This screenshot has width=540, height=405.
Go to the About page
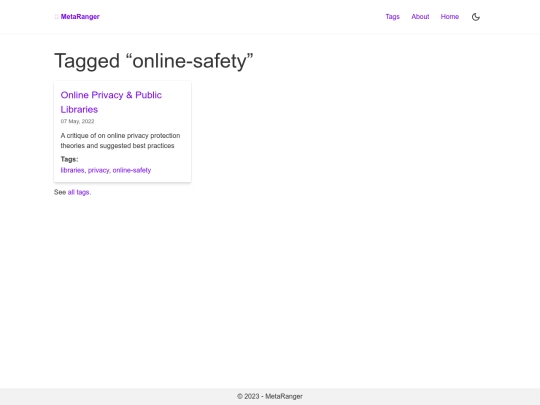point(420,17)
